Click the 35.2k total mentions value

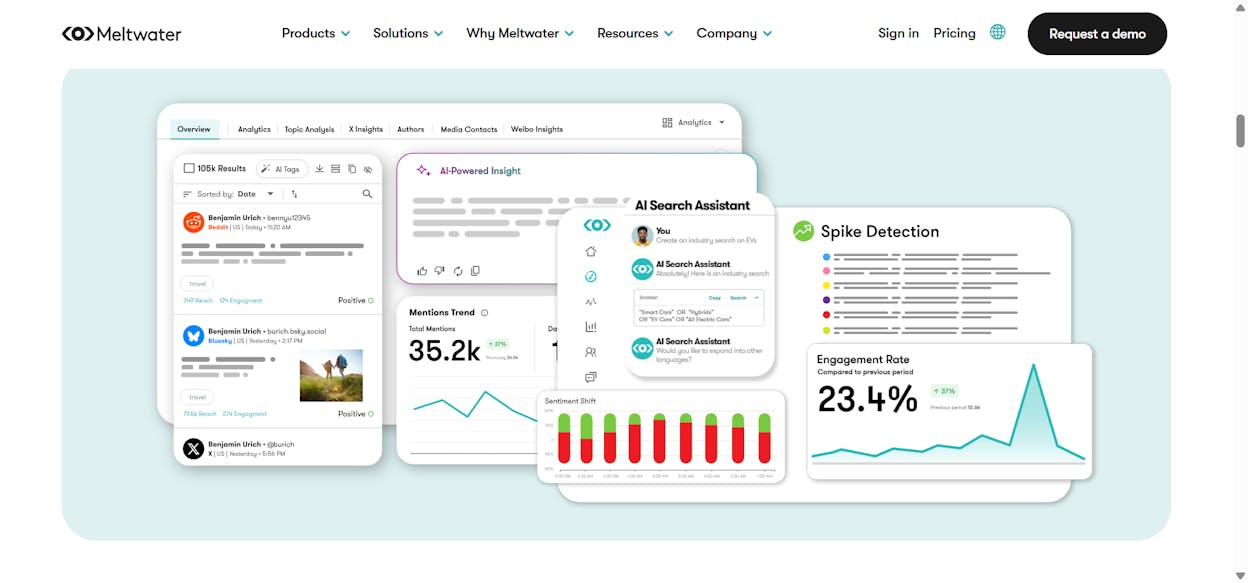[445, 350]
